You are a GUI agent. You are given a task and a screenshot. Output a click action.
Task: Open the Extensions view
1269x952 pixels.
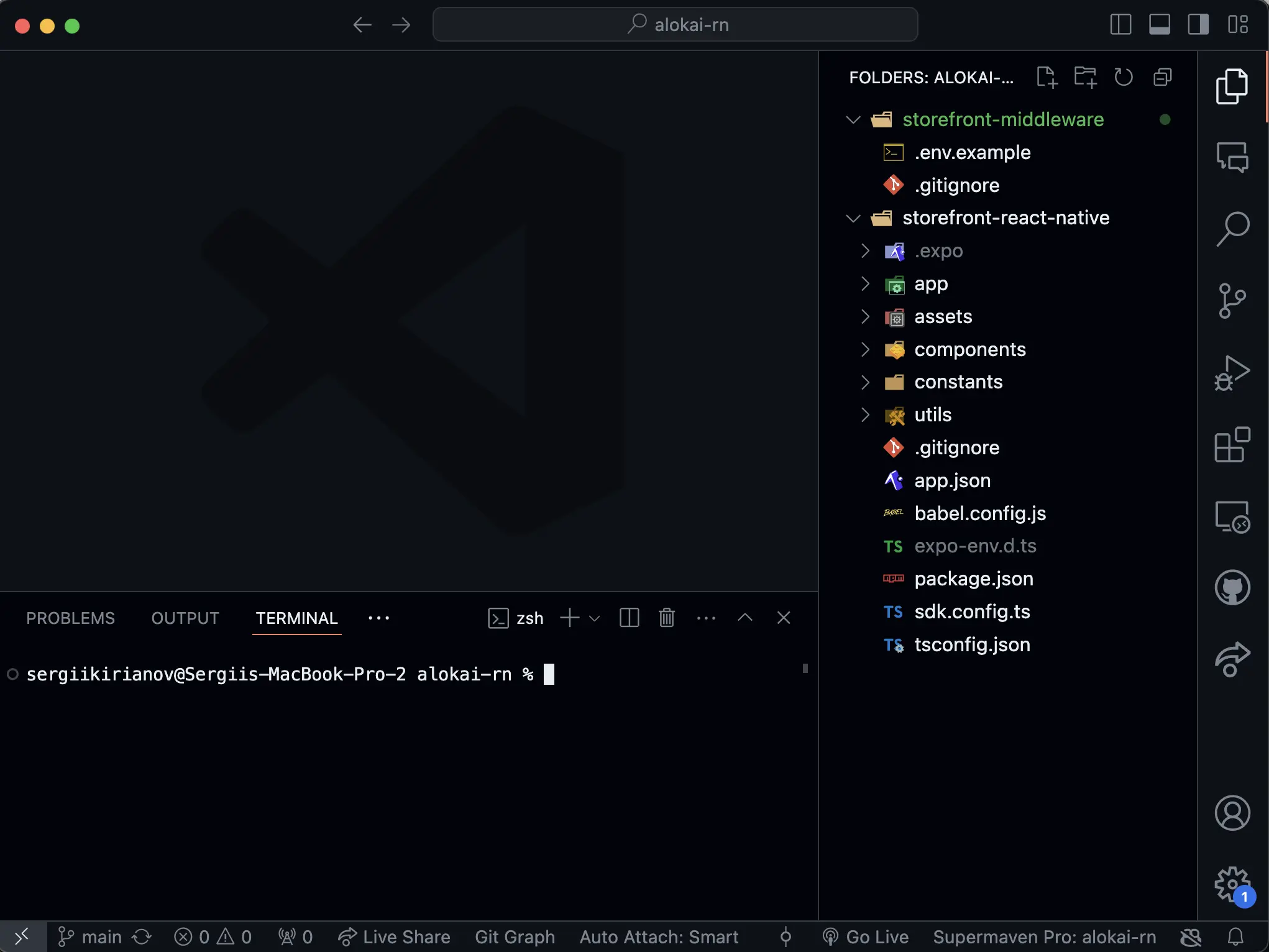click(1232, 444)
